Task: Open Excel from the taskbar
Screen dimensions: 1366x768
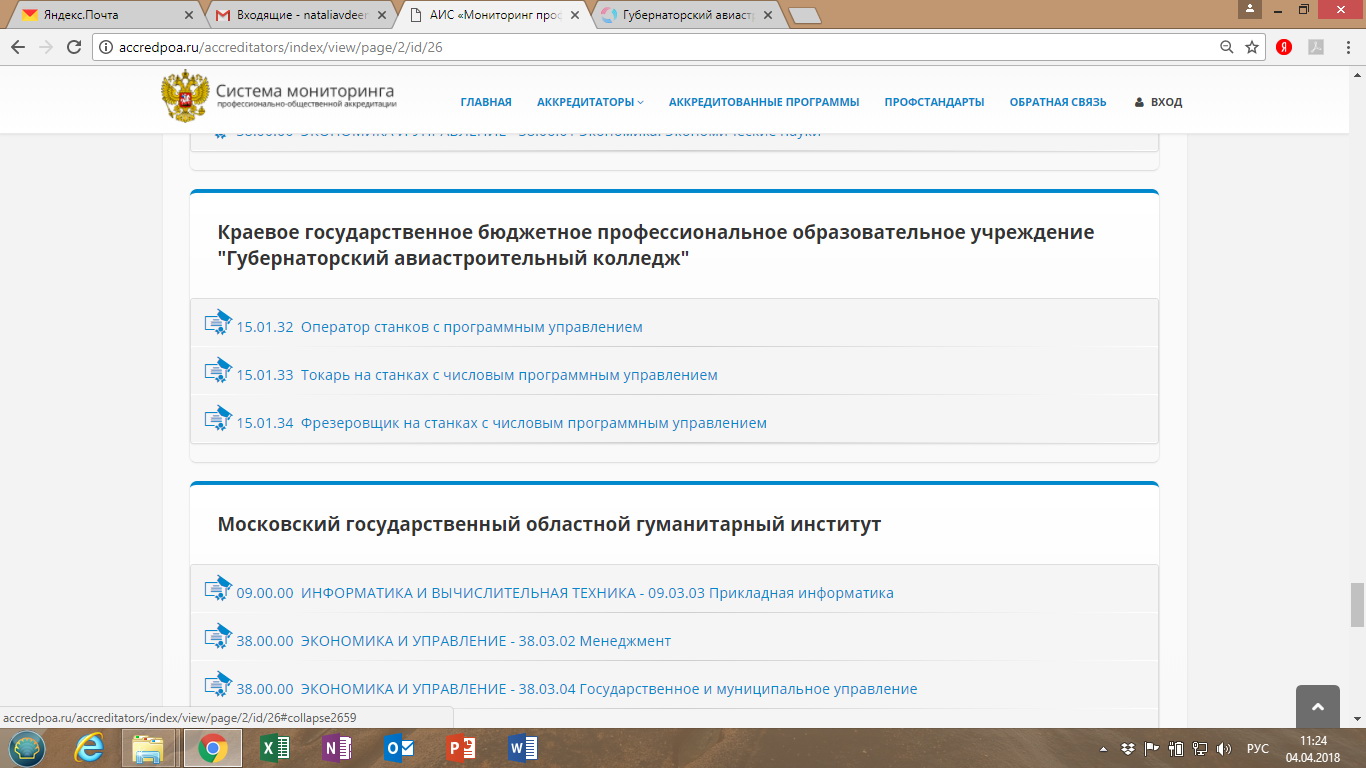Action: point(274,748)
